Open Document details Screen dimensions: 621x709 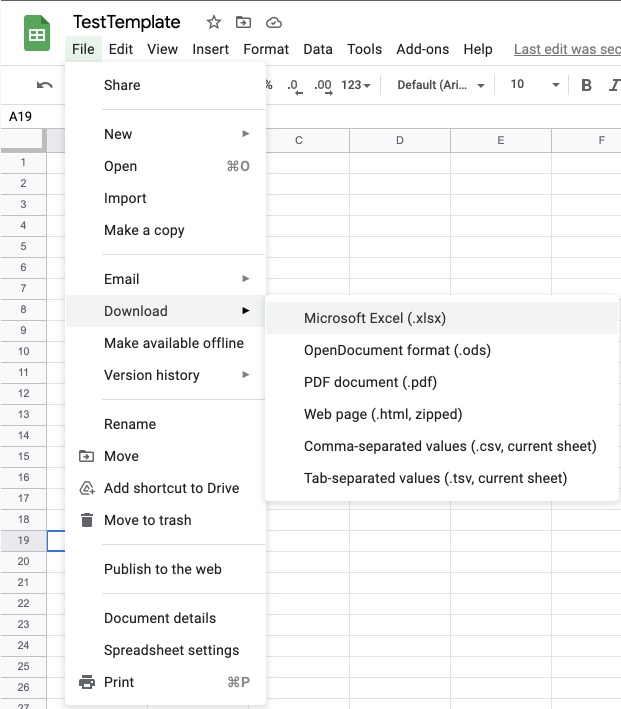pyautogui.click(x=166, y=618)
